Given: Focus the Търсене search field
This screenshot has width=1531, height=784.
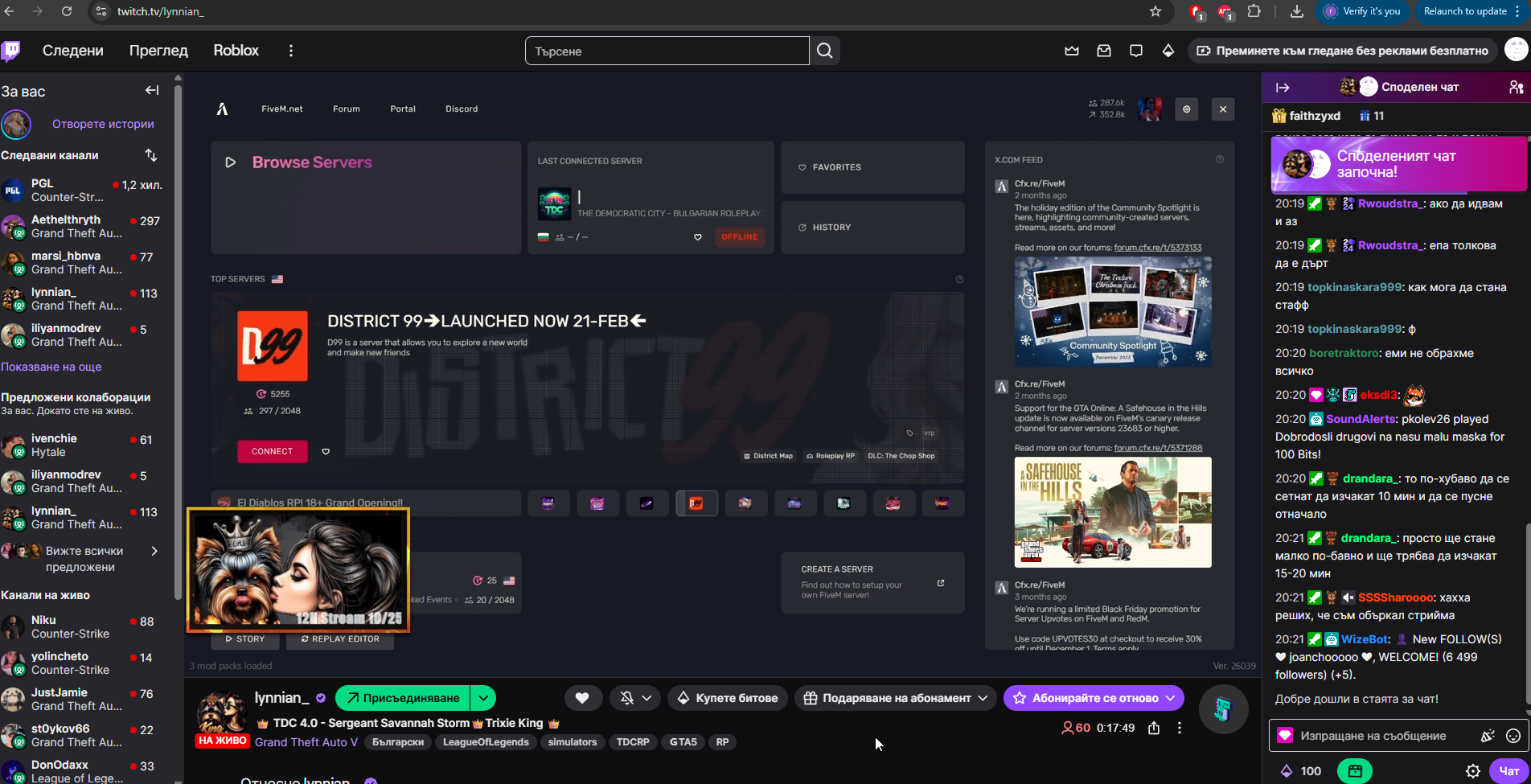Looking at the screenshot, I should [x=667, y=51].
